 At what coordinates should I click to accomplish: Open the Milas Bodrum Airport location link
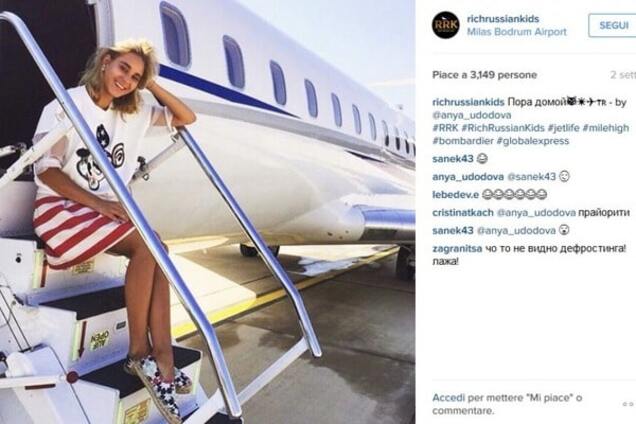click(517, 32)
